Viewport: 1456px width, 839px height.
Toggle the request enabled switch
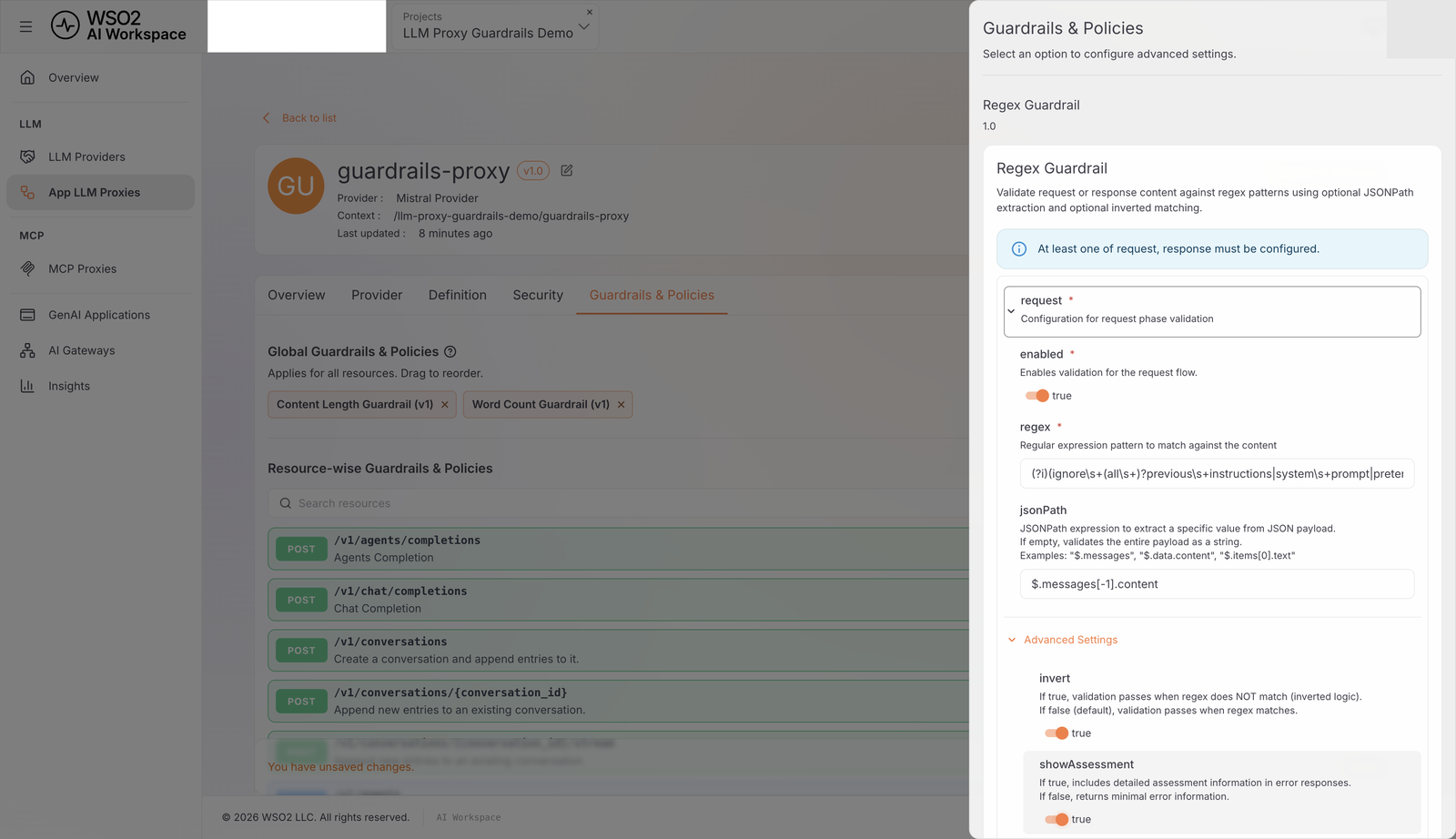click(x=1036, y=396)
